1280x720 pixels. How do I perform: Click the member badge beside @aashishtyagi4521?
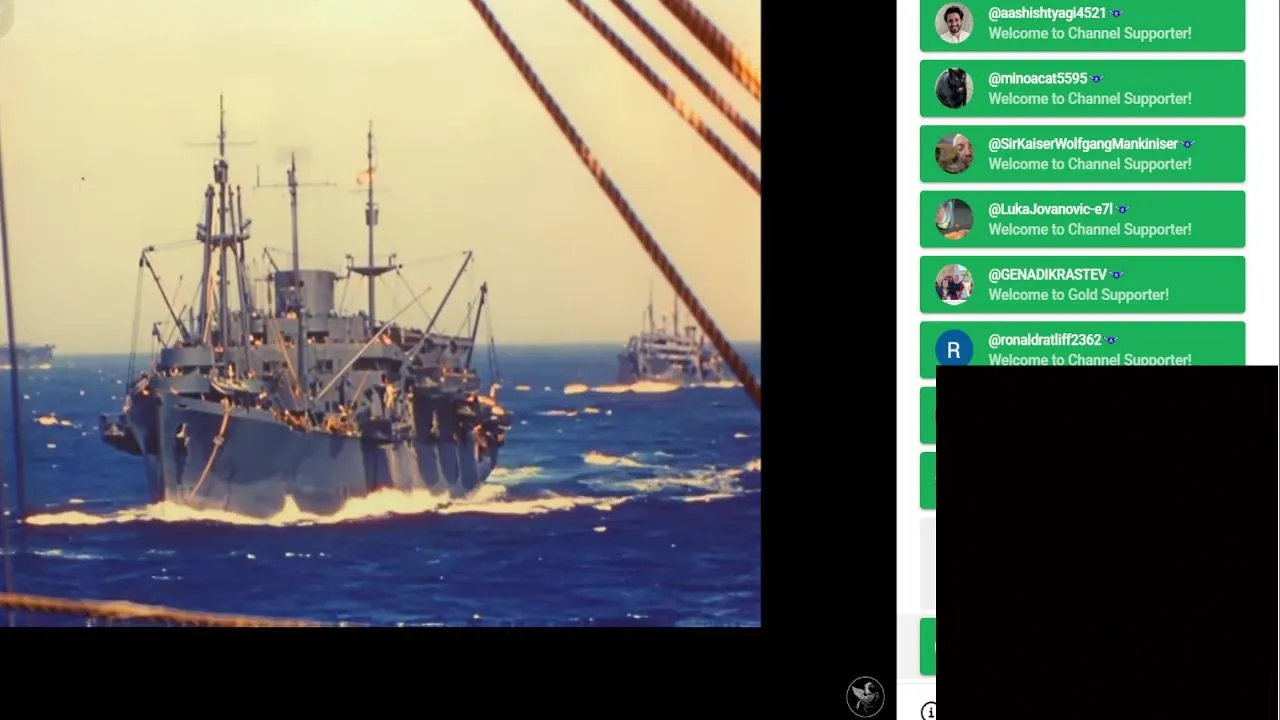click(x=1117, y=13)
